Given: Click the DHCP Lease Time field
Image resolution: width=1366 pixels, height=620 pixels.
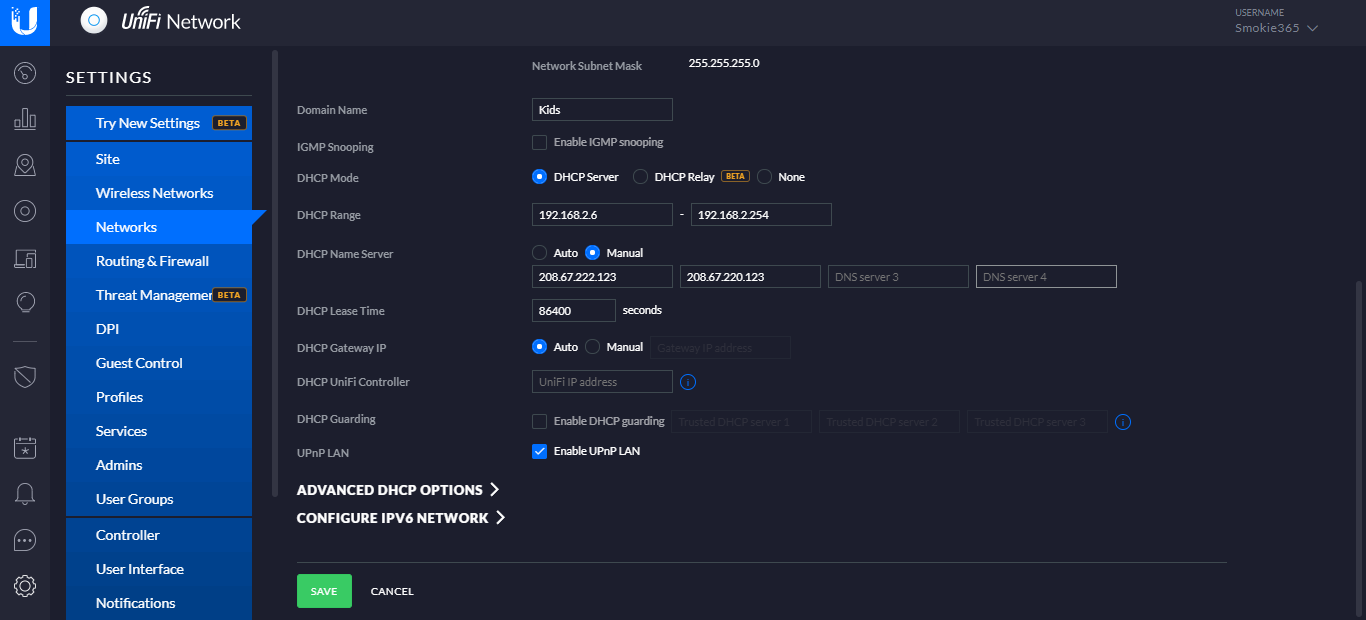Looking at the screenshot, I should (574, 311).
